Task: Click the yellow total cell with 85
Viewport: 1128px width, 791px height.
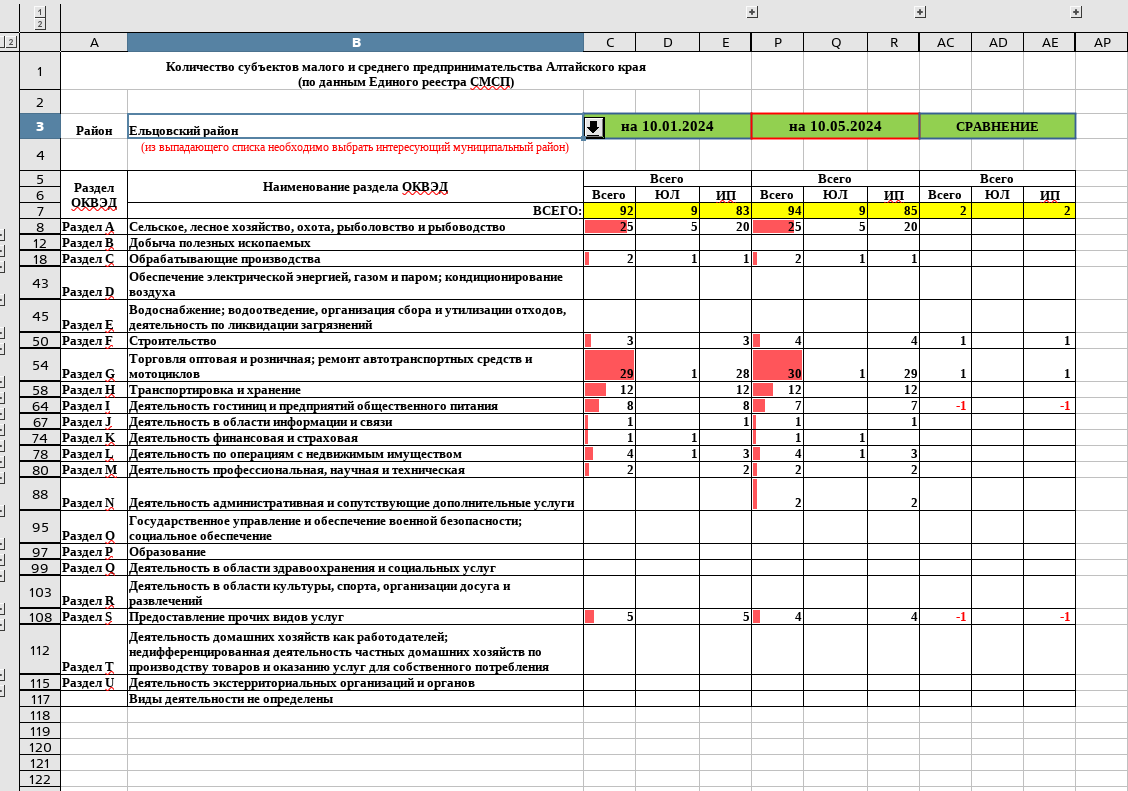Action: point(893,211)
